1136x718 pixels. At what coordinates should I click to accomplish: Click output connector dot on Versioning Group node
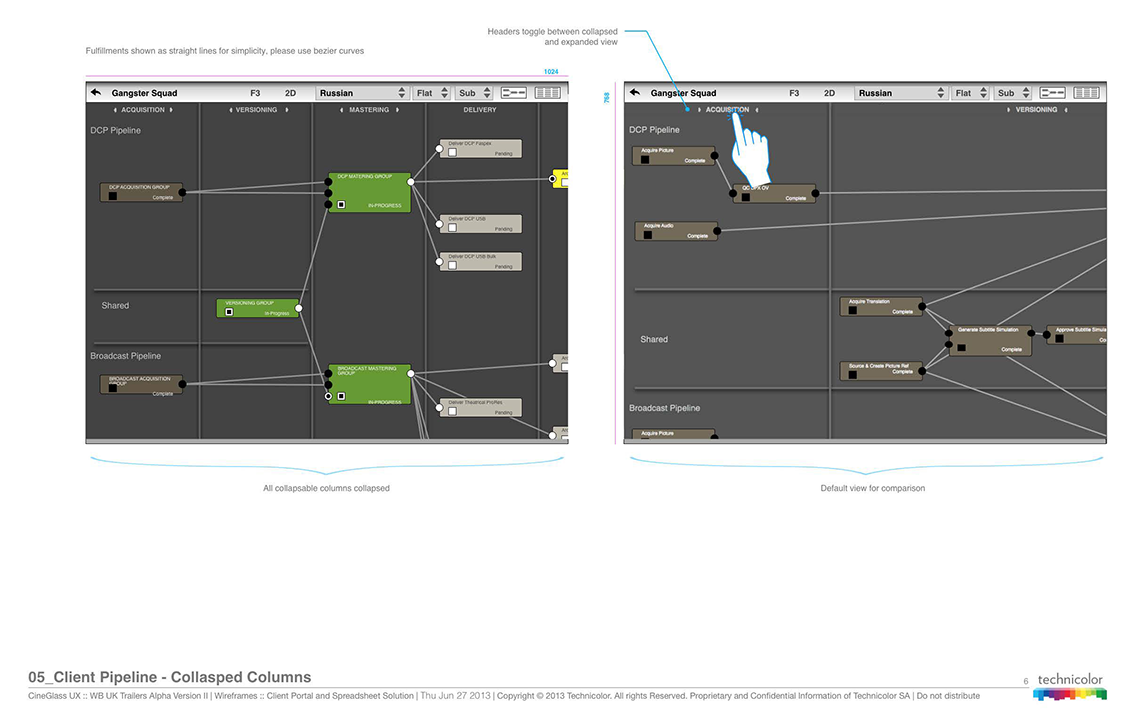299,309
